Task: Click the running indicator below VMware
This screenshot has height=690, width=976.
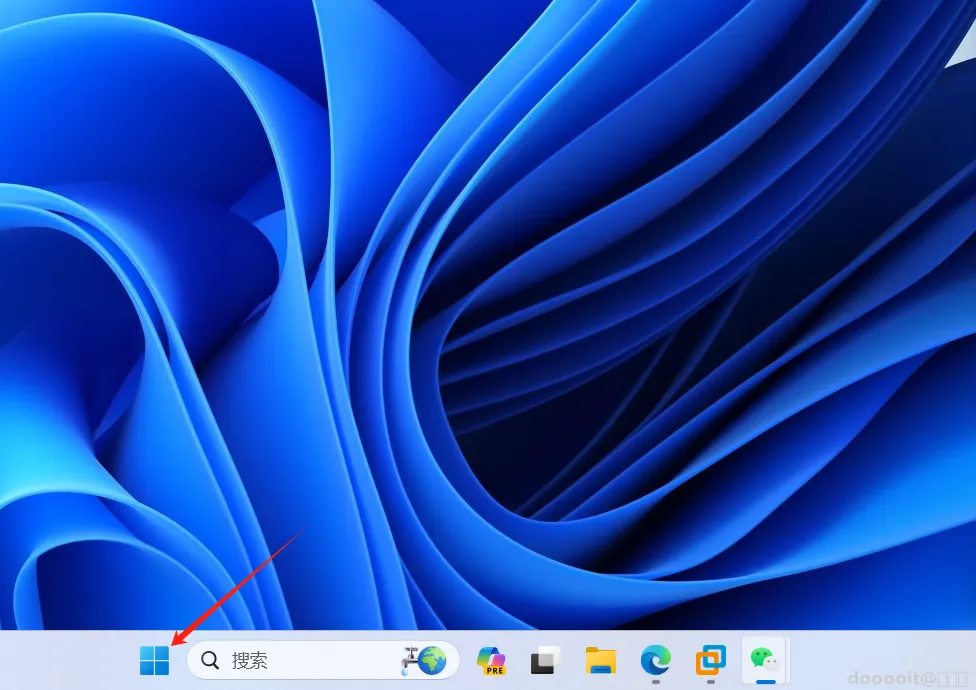Action: click(711, 682)
